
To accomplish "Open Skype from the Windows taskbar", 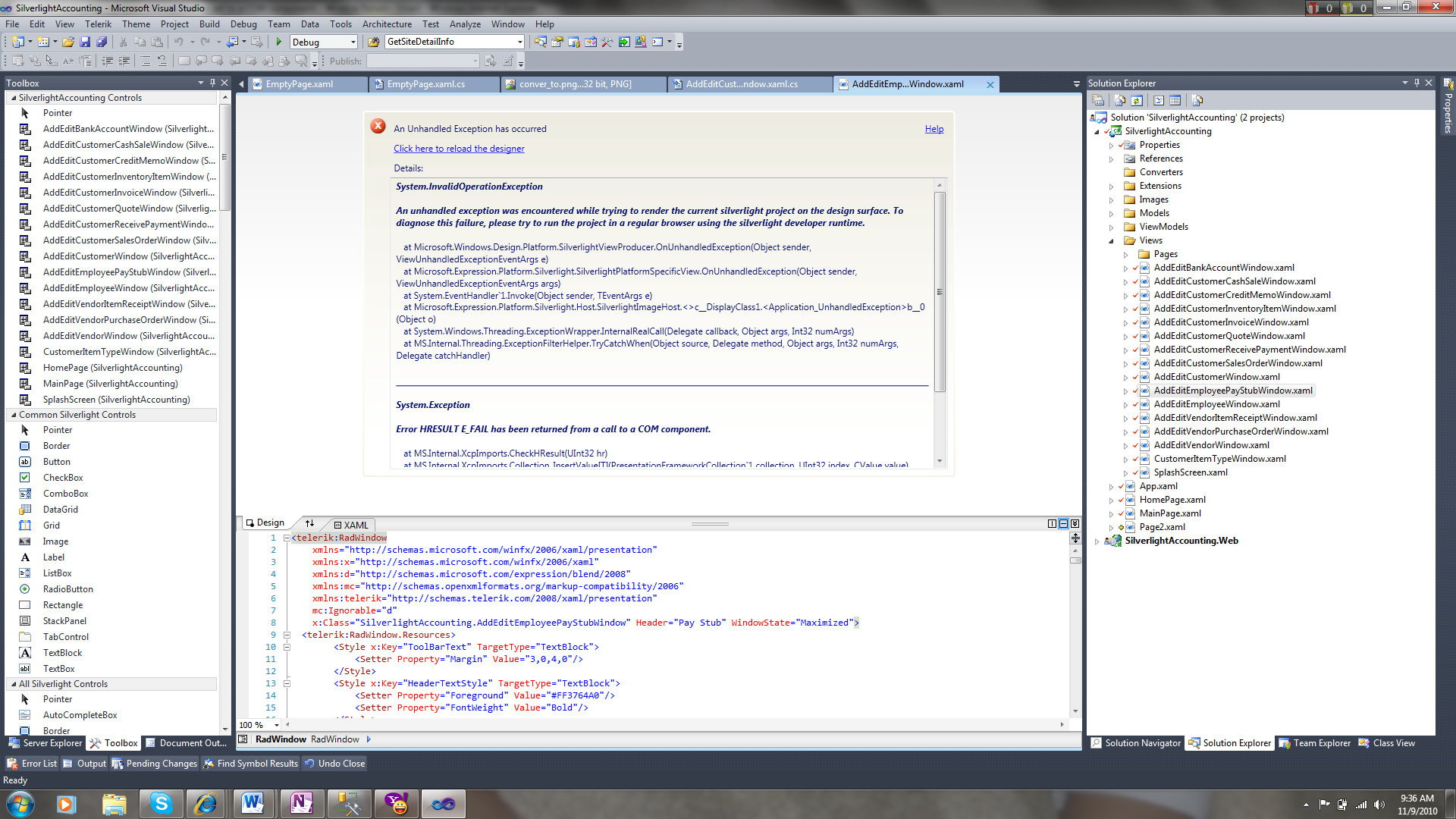I will 162,803.
